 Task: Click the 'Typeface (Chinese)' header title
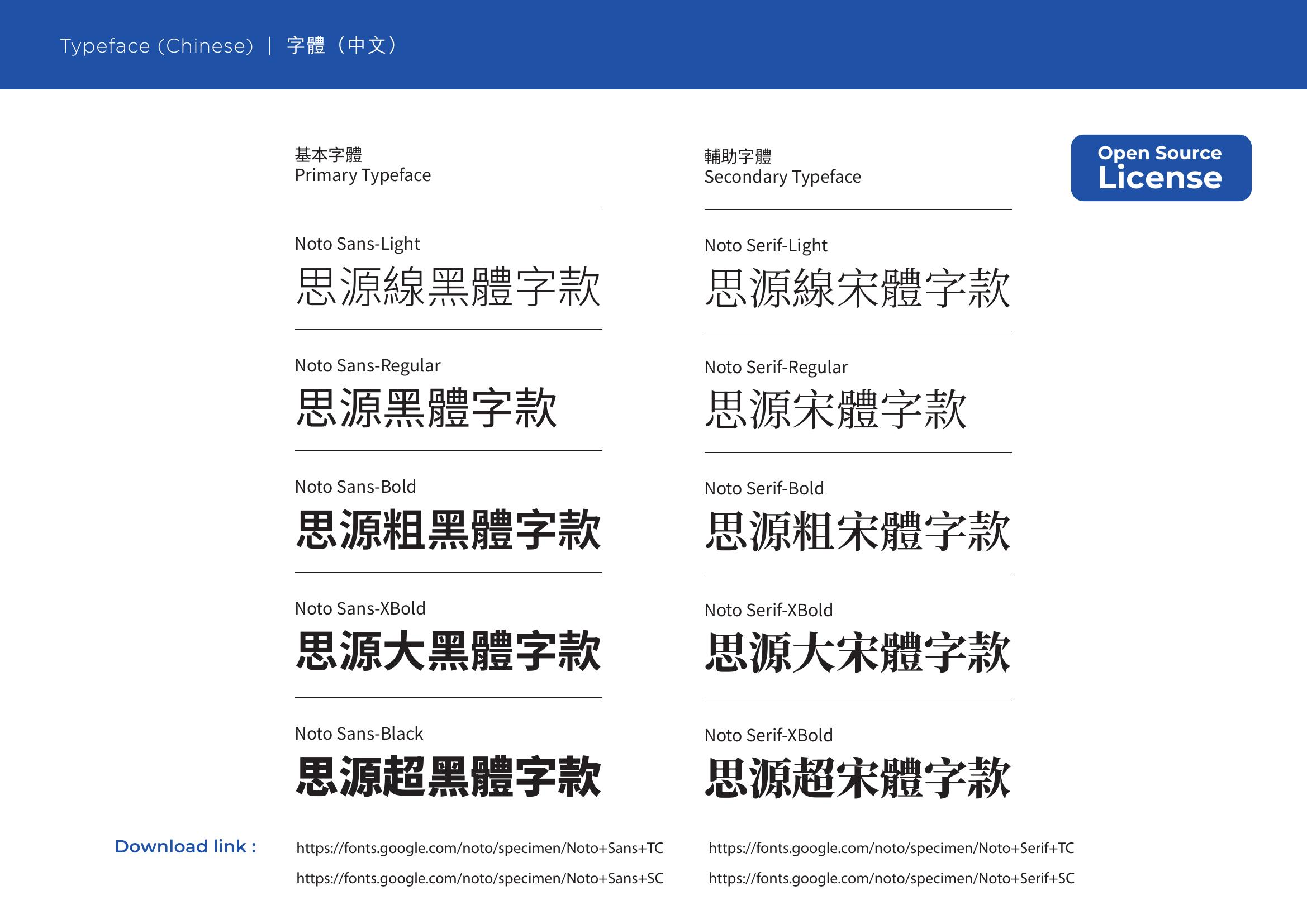(156, 46)
